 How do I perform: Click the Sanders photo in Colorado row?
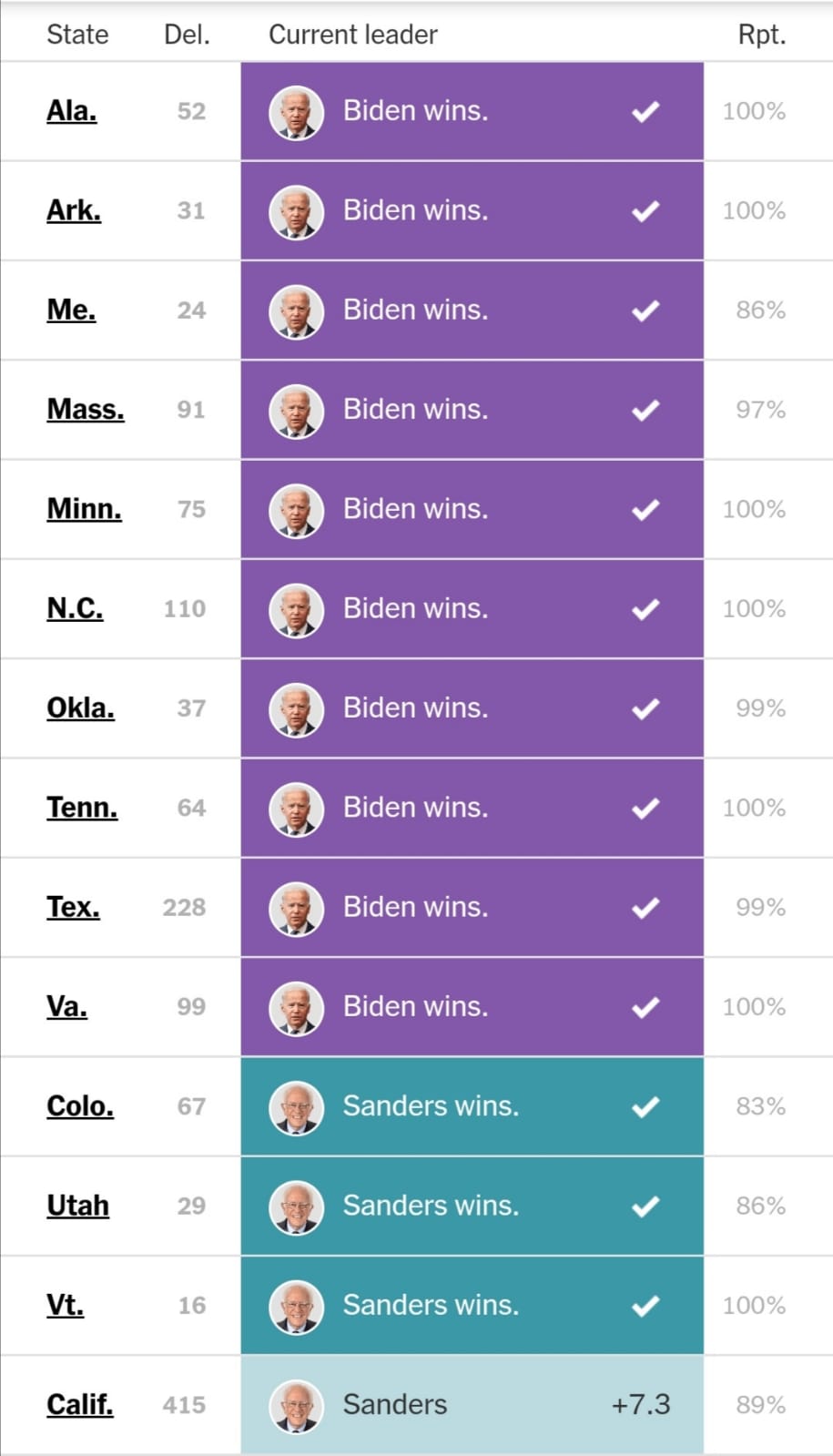[x=296, y=1107]
